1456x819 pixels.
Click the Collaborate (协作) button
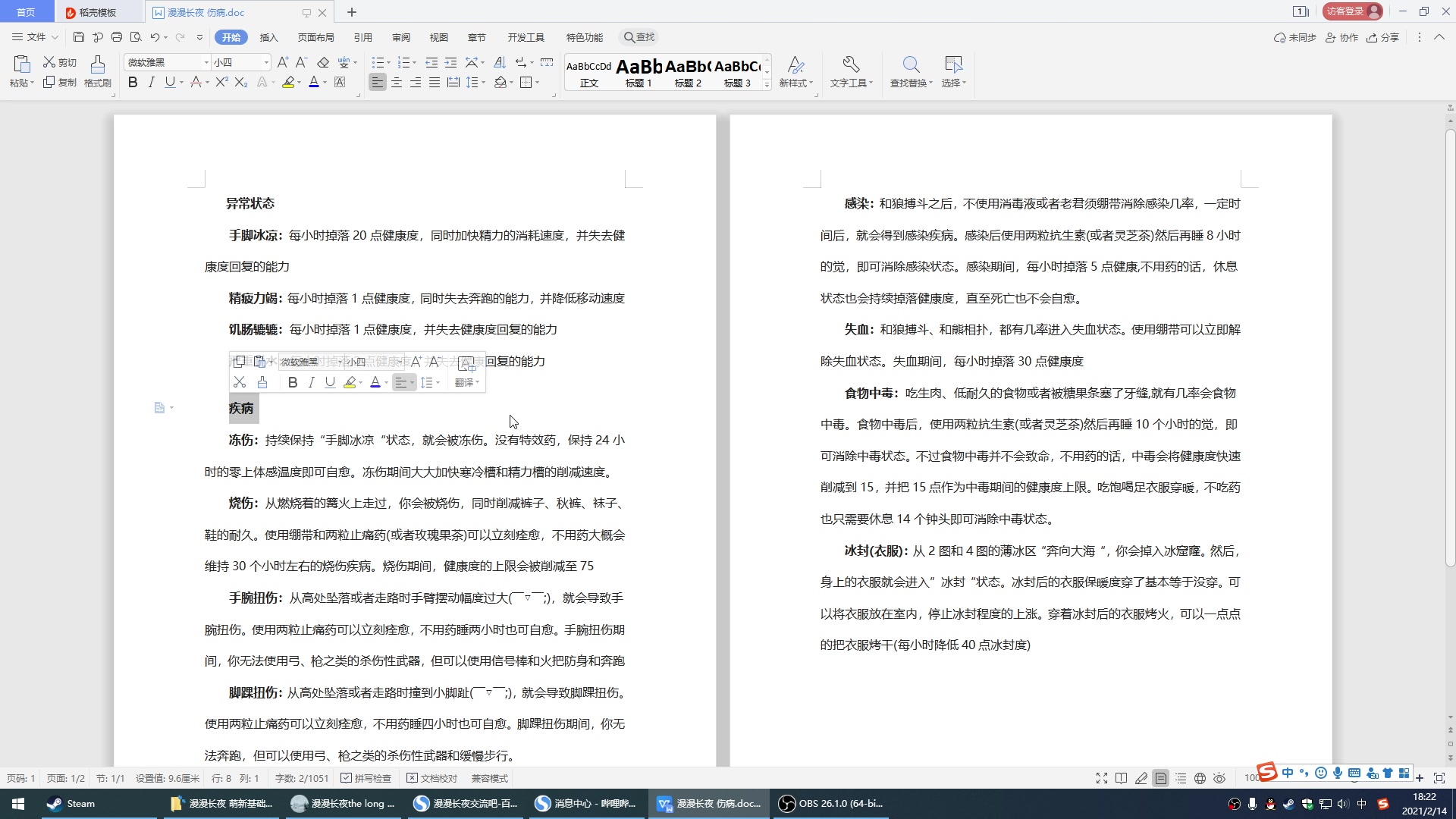click(1341, 37)
